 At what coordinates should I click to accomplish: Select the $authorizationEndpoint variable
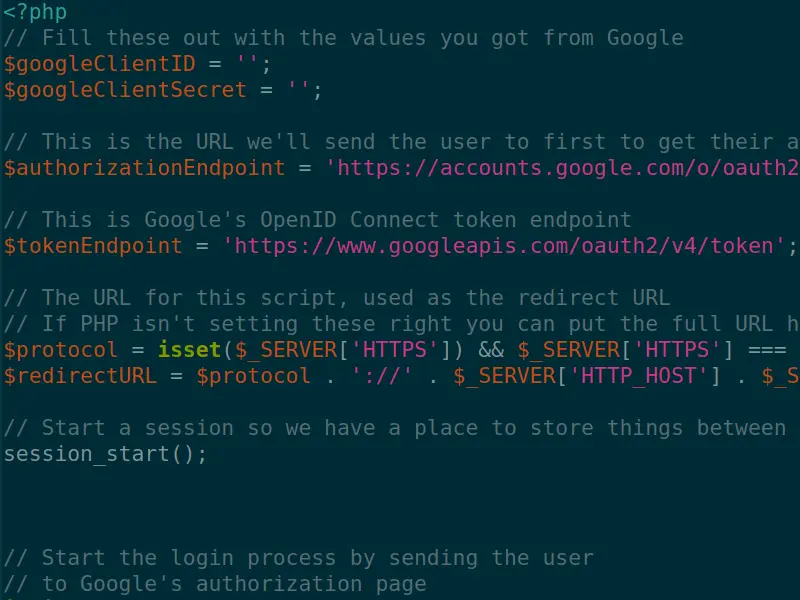[x=145, y=168]
